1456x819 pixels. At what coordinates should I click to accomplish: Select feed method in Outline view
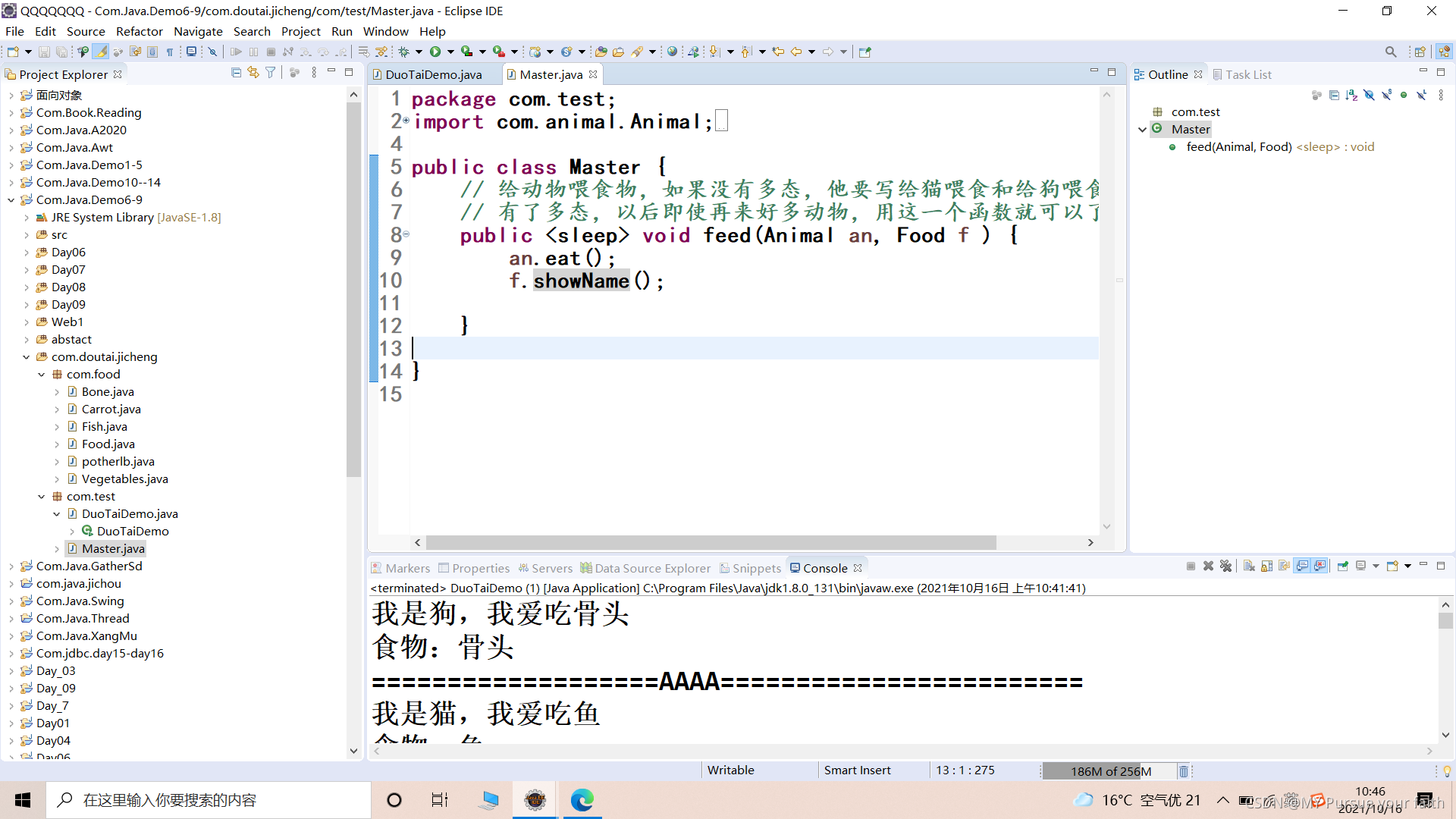coord(1238,147)
